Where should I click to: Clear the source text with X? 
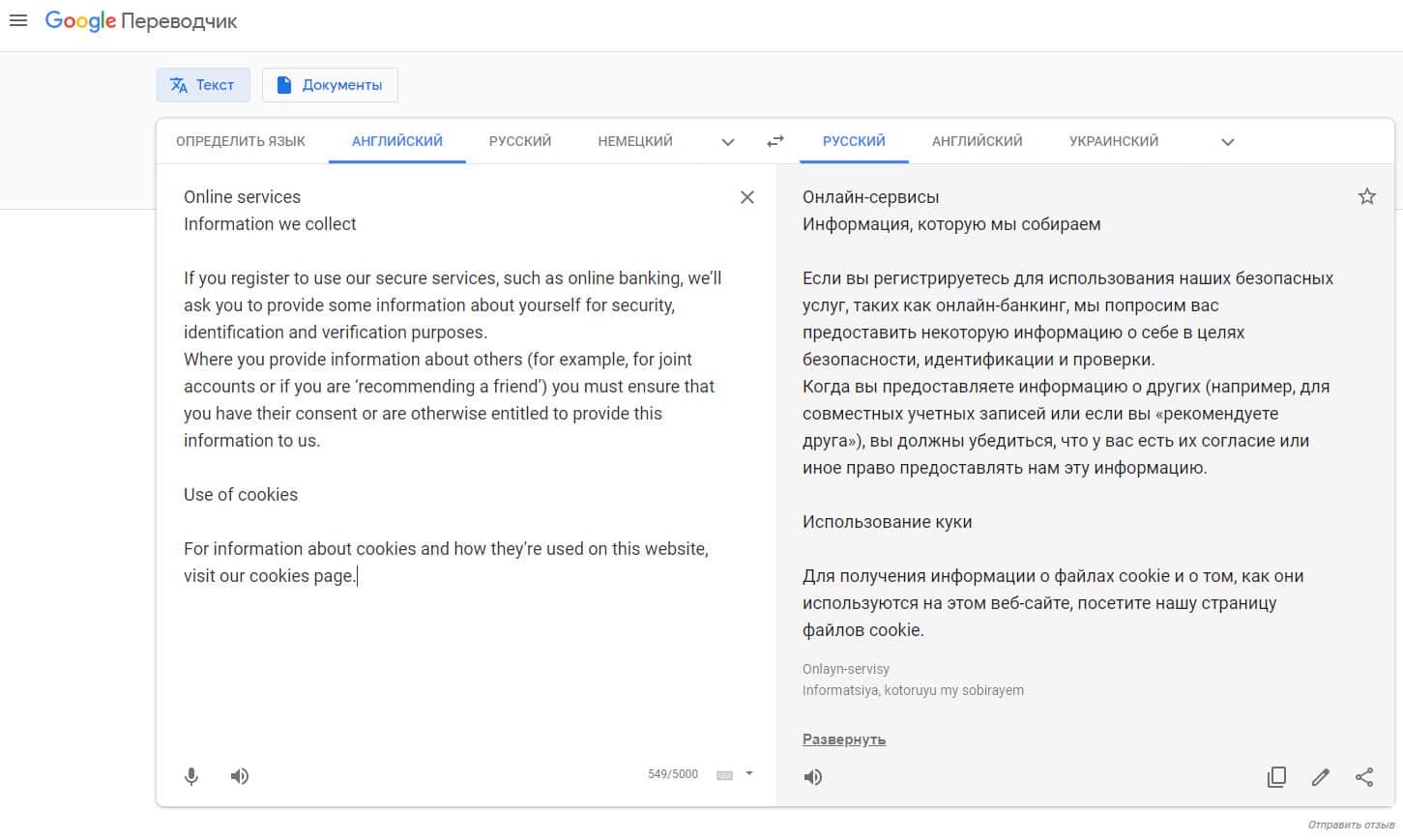click(747, 197)
